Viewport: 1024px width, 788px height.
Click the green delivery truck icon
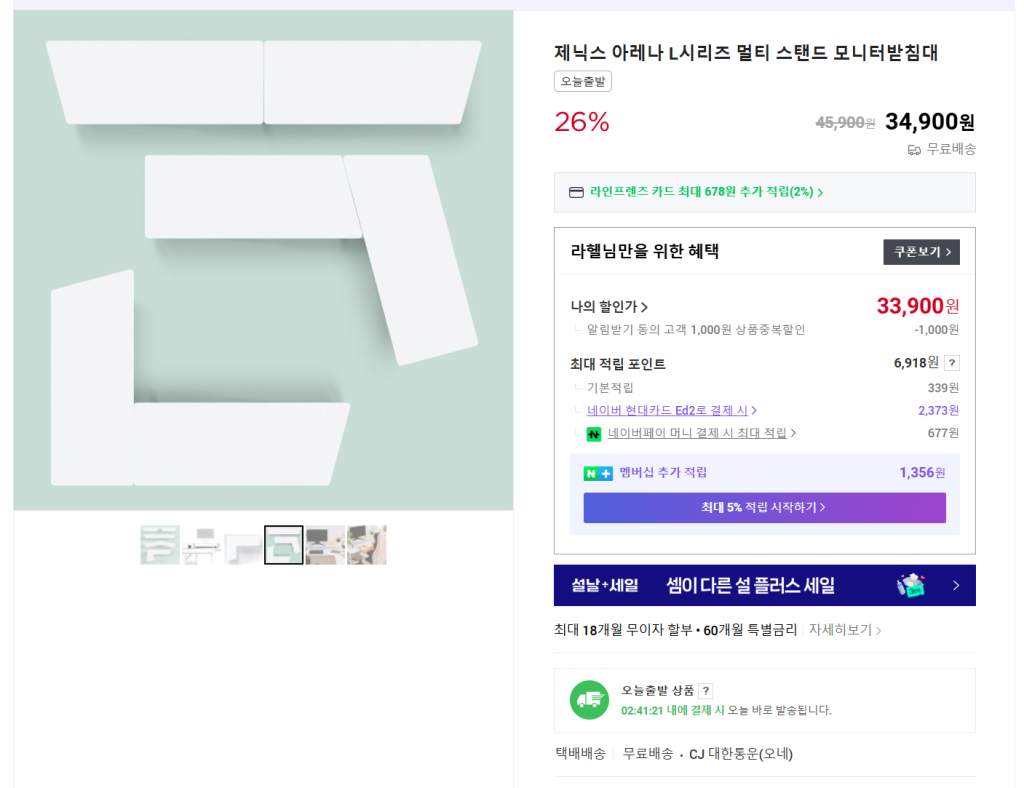point(589,700)
